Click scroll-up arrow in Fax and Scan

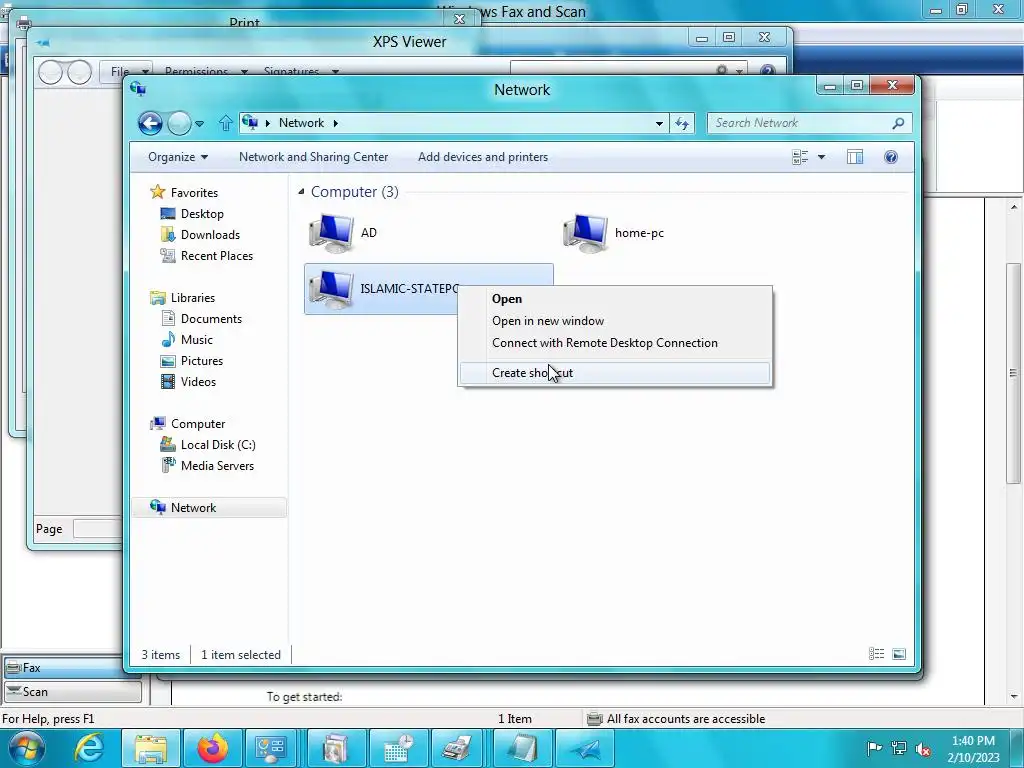(1014, 207)
